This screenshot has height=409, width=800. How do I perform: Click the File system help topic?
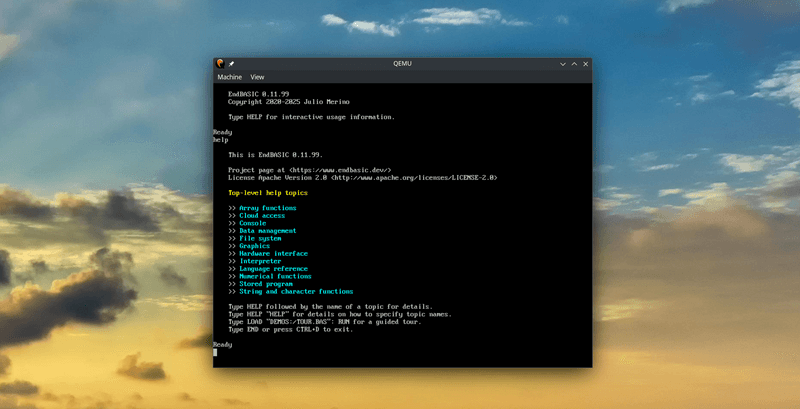[260, 238]
